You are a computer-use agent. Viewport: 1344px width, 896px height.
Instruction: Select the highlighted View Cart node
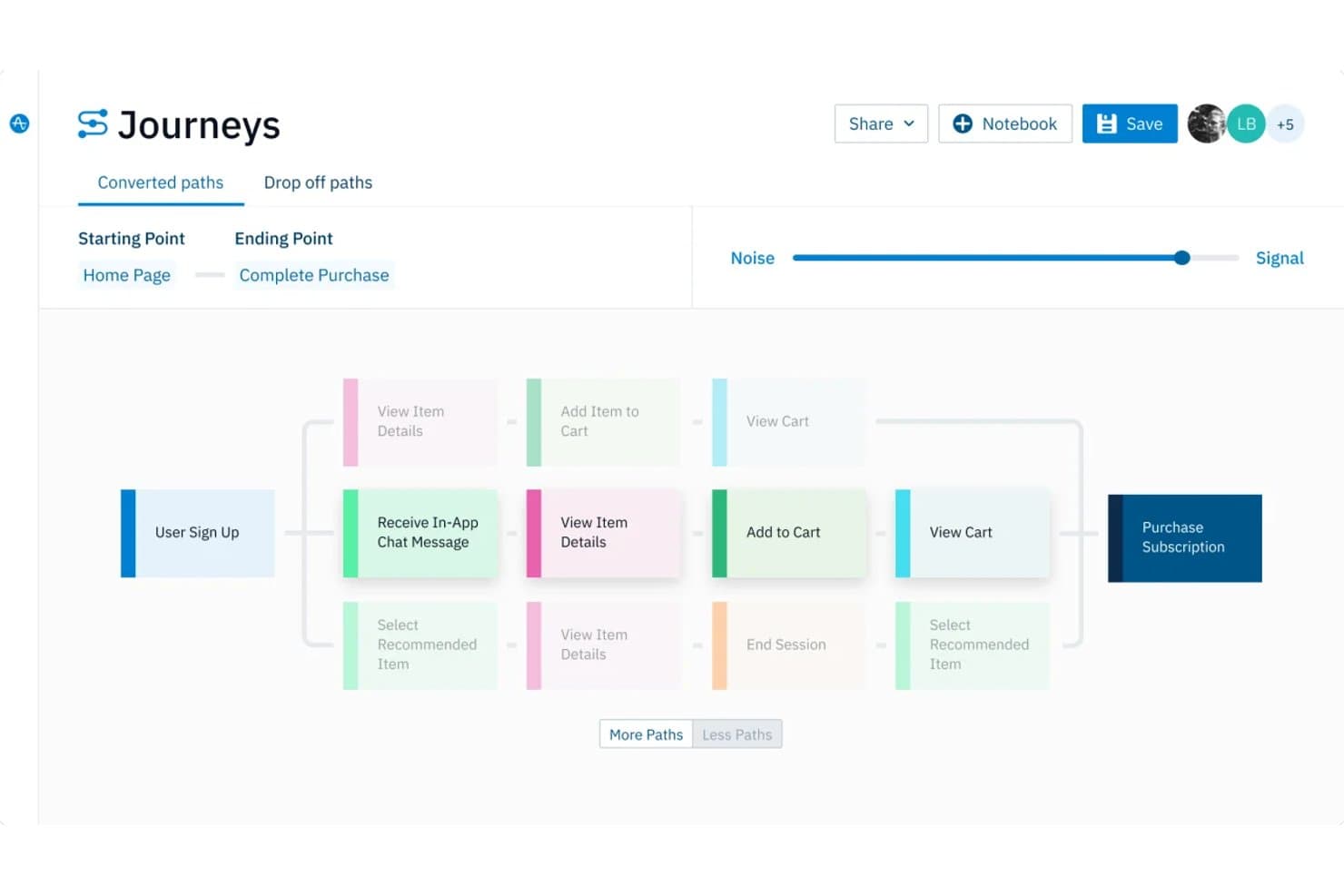973,533
